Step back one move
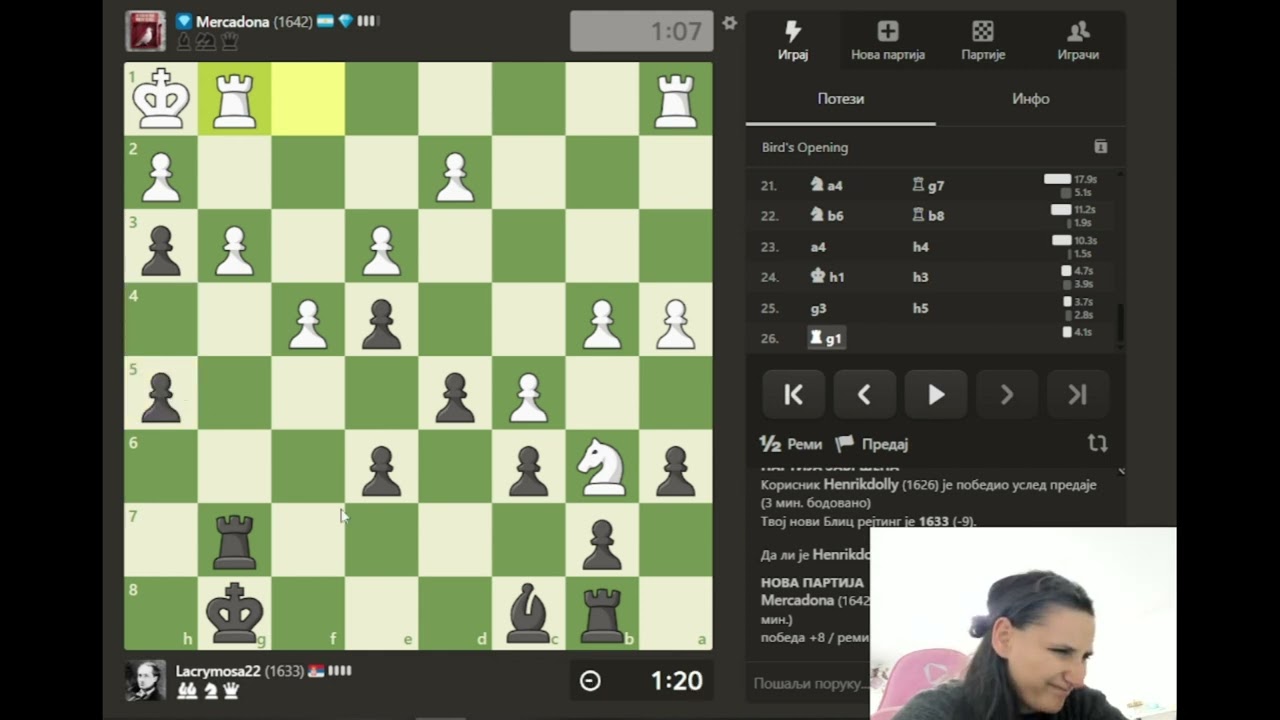The width and height of the screenshot is (1280, 720). [x=865, y=395]
